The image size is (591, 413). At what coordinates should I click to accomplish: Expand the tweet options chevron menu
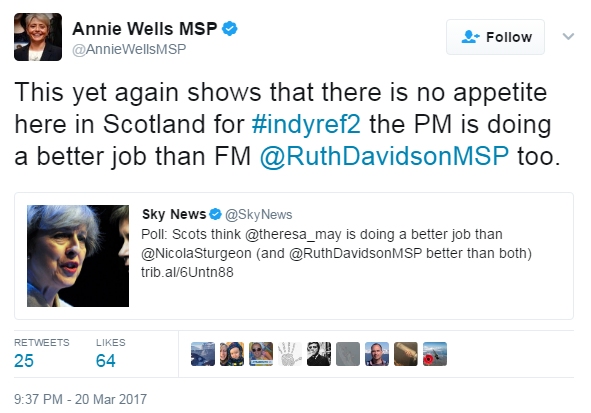(568, 37)
